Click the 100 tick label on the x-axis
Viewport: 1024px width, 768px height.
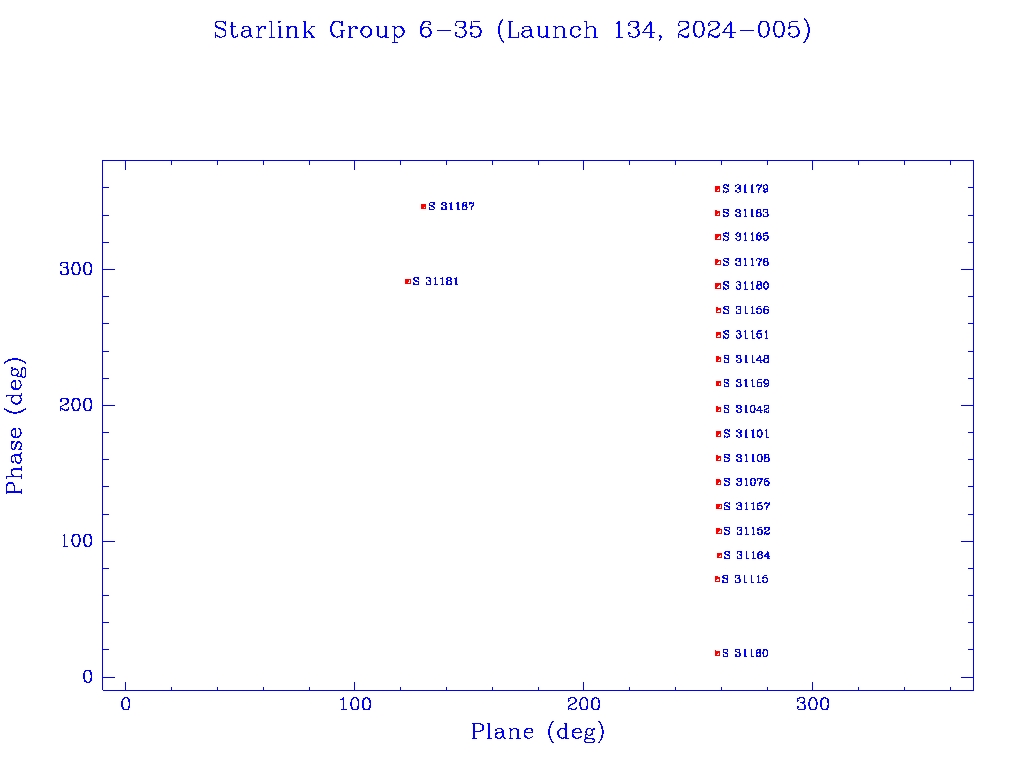354,704
